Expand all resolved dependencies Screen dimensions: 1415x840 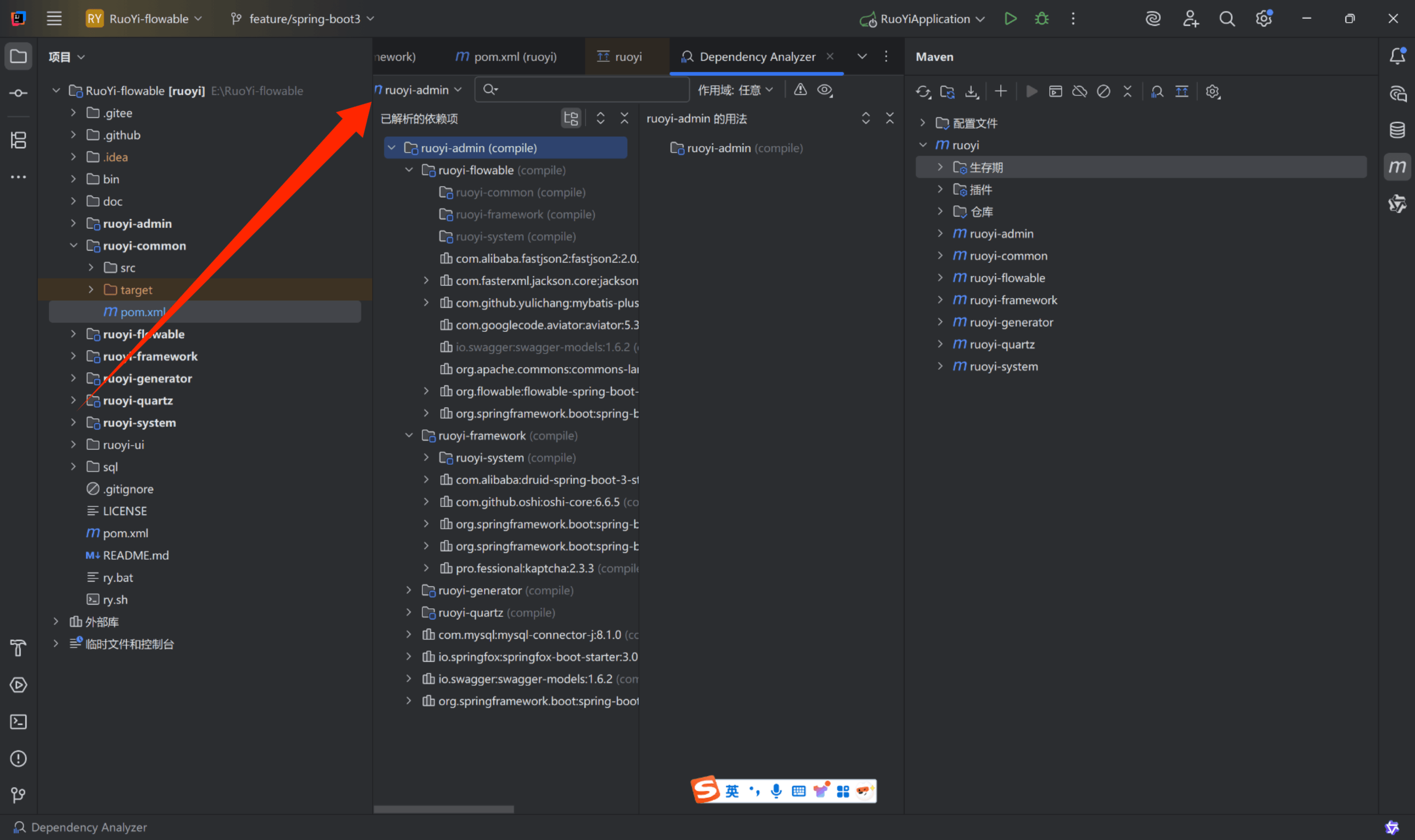tap(601, 118)
